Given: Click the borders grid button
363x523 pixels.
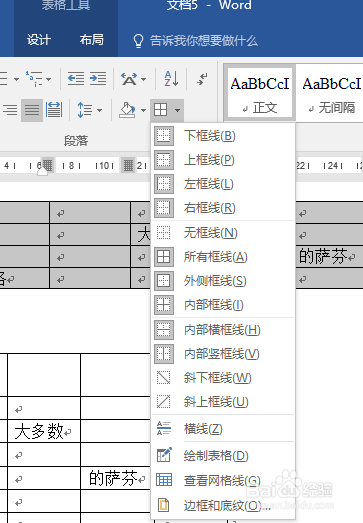Looking at the screenshot, I should (x=160, y=110).
